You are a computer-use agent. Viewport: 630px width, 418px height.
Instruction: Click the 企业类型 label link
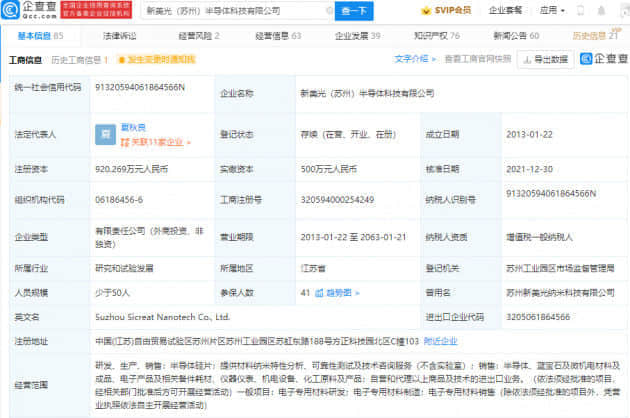pyautogui.click(x=31, y=237)
